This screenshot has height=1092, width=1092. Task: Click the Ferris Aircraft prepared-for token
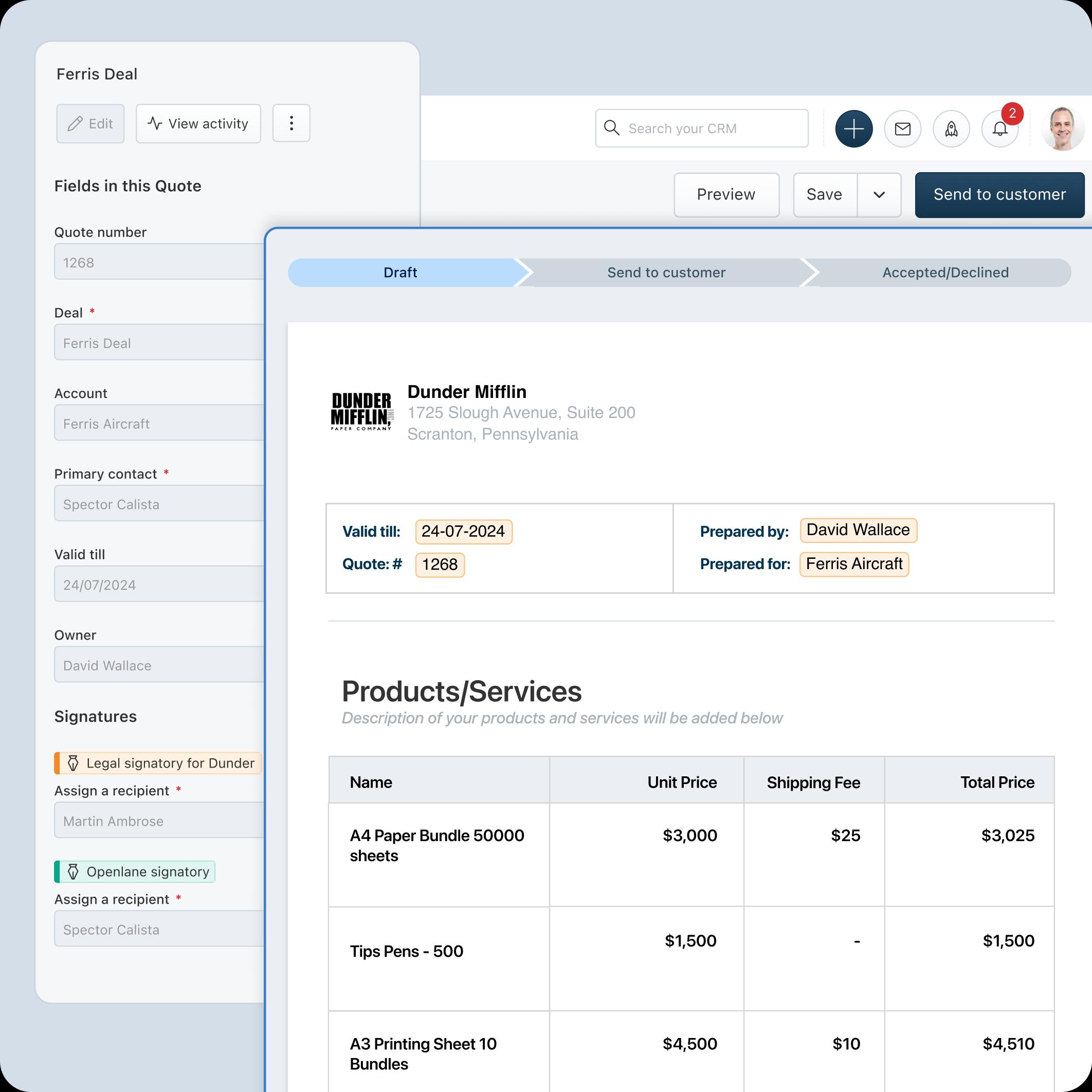point(854,564)
